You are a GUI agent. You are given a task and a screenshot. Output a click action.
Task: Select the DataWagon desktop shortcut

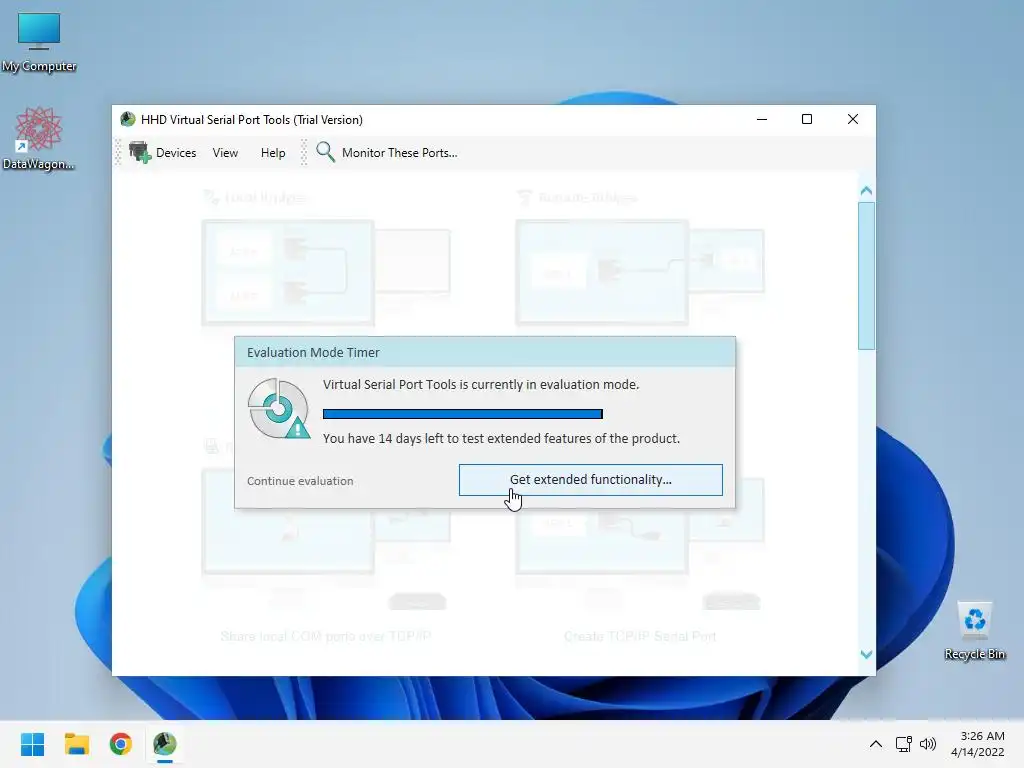tap(39, 139)
